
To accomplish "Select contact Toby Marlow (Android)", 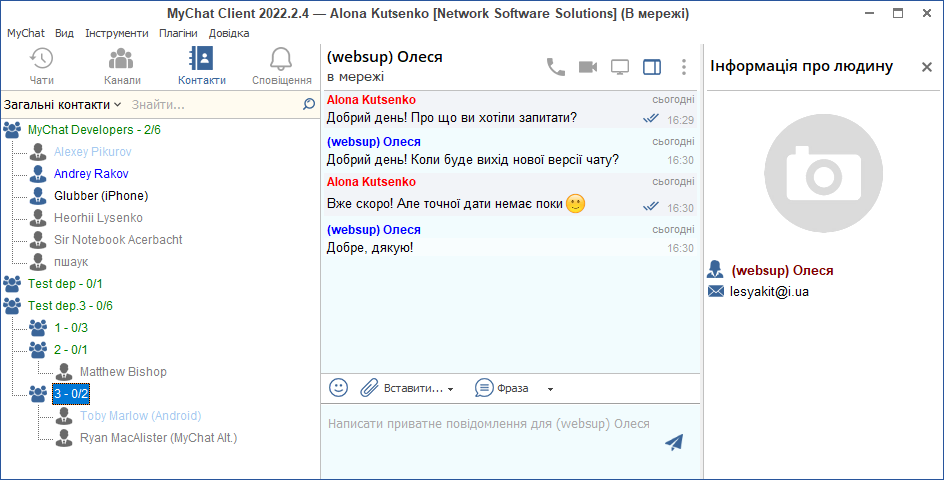I will tap(140, 416).
